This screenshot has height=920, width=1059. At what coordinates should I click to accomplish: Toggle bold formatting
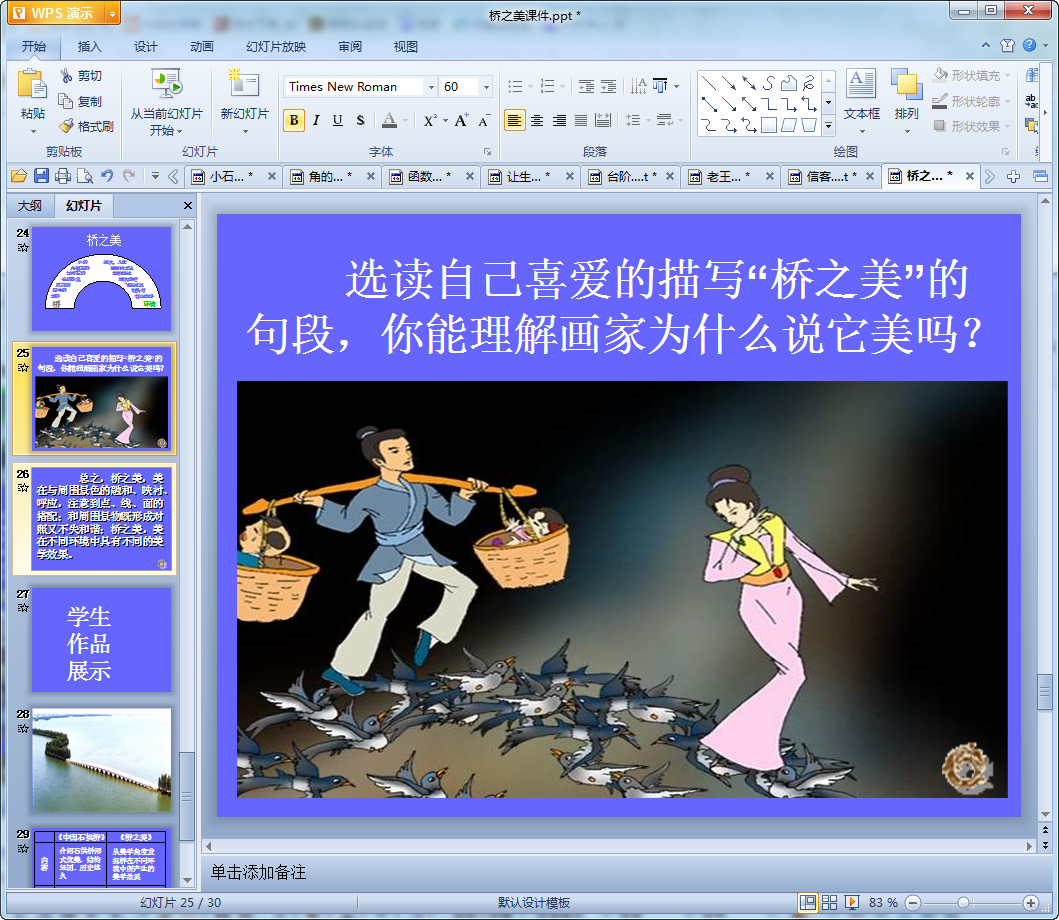[294, 120]
